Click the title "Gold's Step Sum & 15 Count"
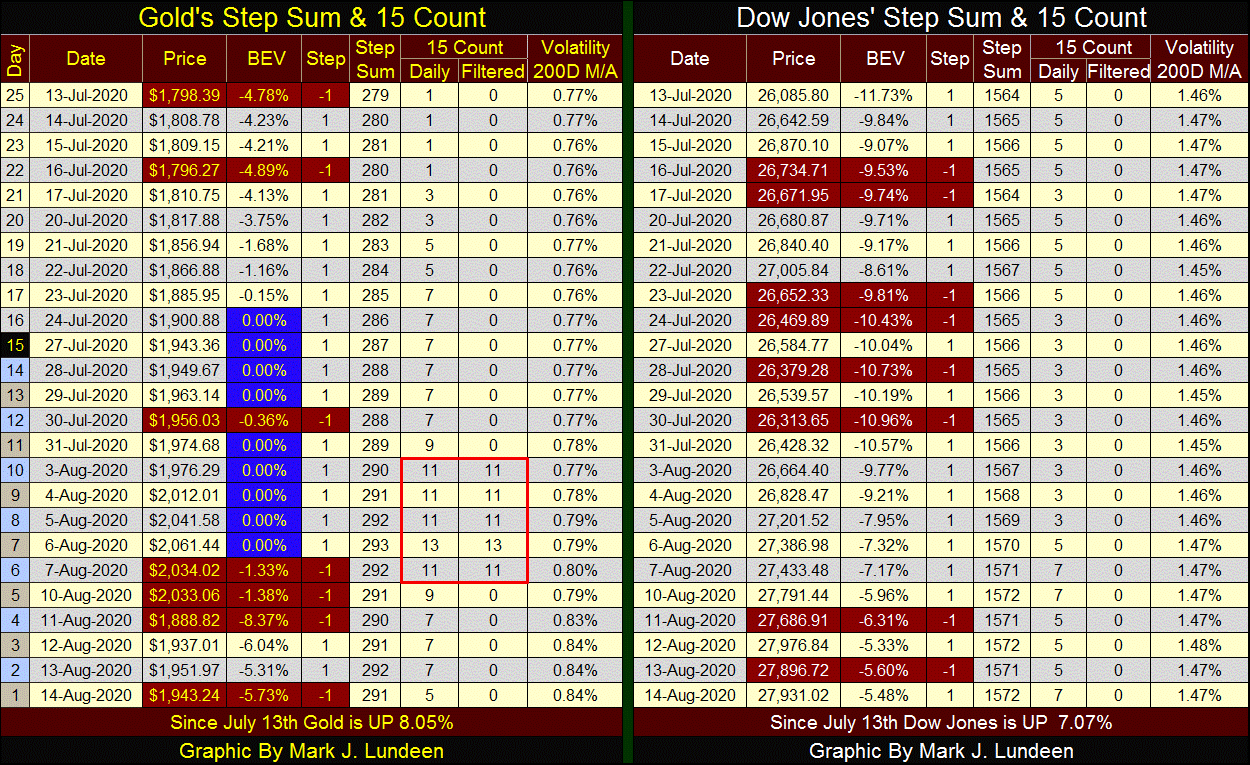1250x765 pixels. (312, 17)
